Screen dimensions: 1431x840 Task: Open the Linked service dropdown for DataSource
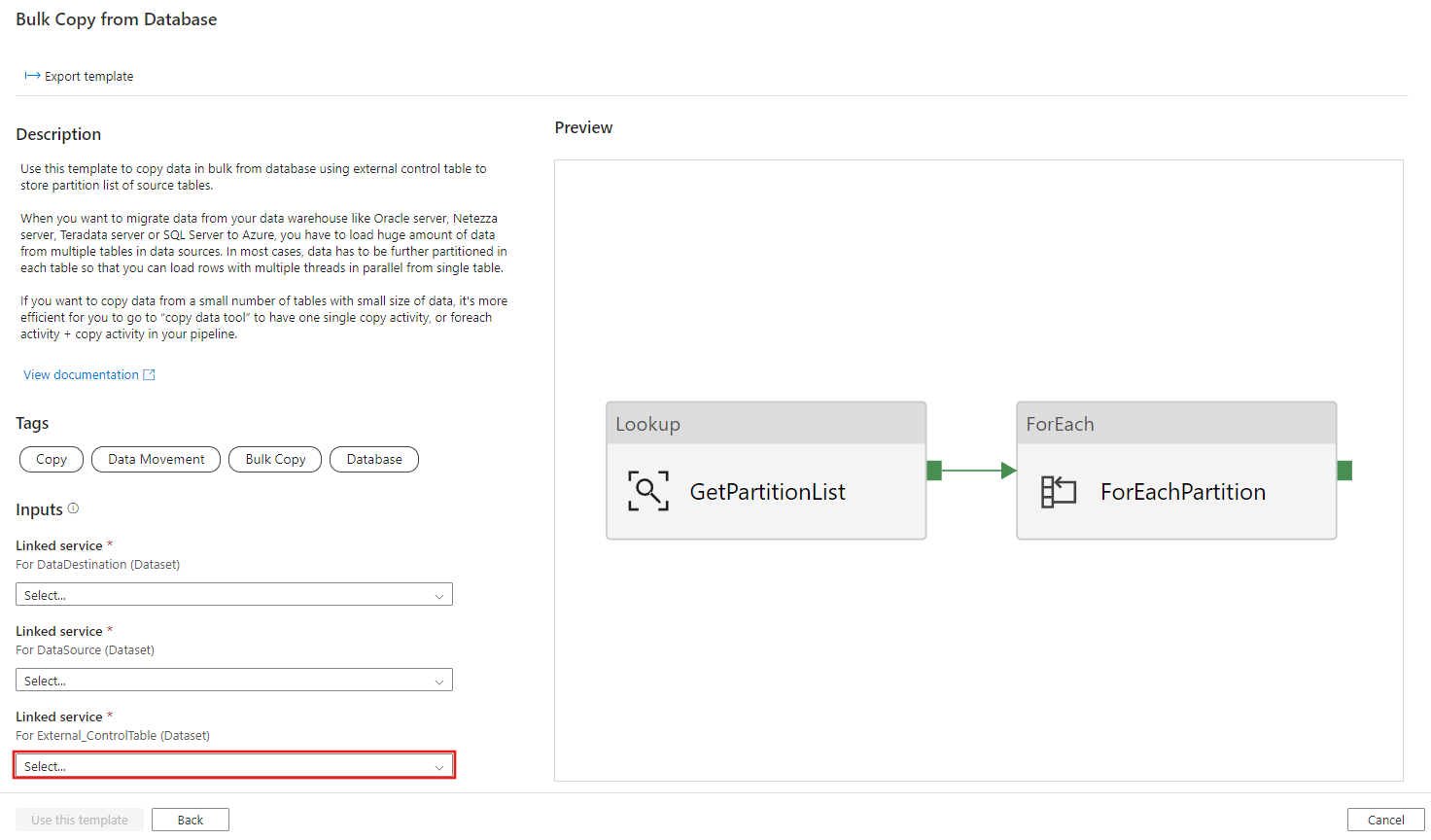[233, 680]
